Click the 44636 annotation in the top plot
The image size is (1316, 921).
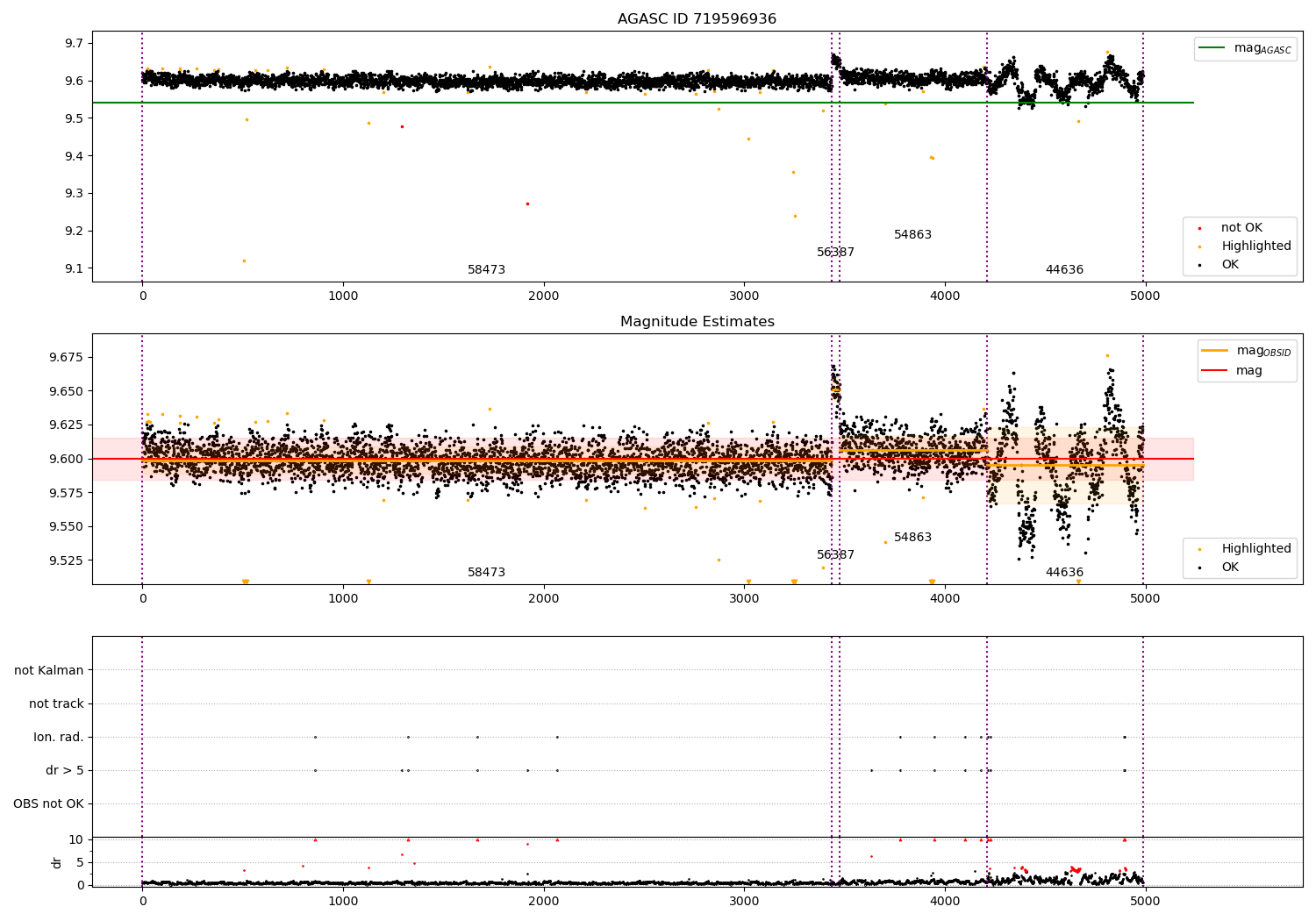click(x=1064, y=270)
